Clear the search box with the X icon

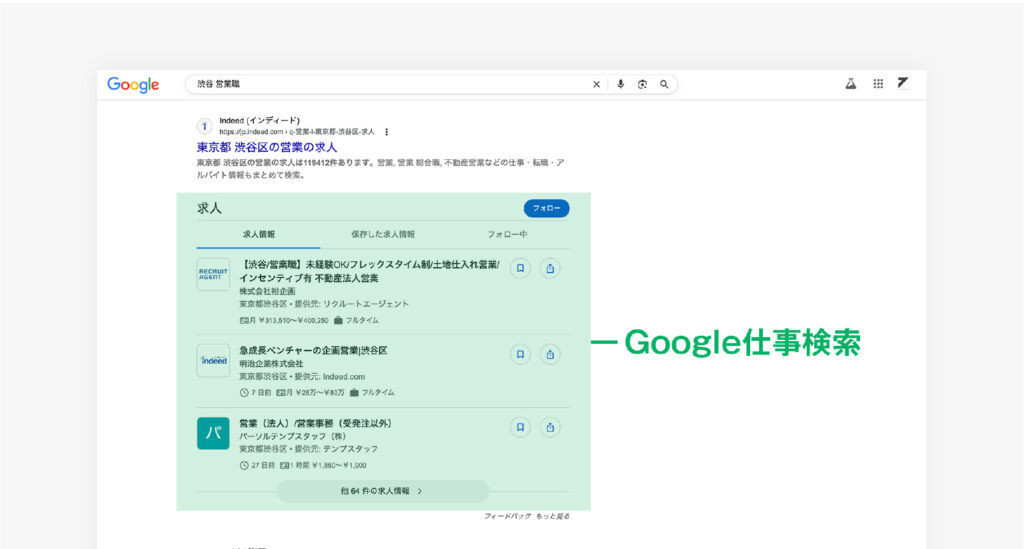(596, 85)
